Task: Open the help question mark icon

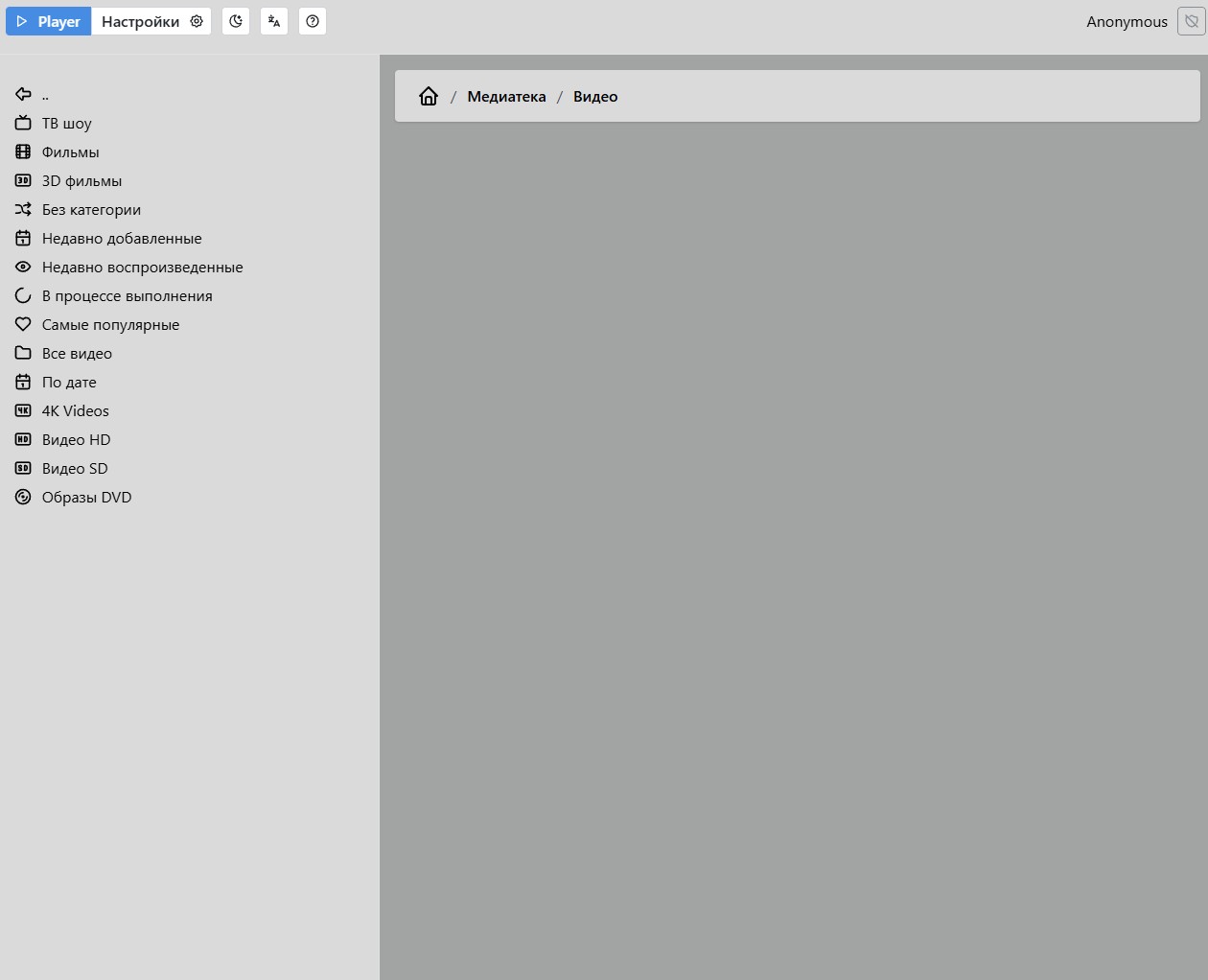Action: point(313,21)
